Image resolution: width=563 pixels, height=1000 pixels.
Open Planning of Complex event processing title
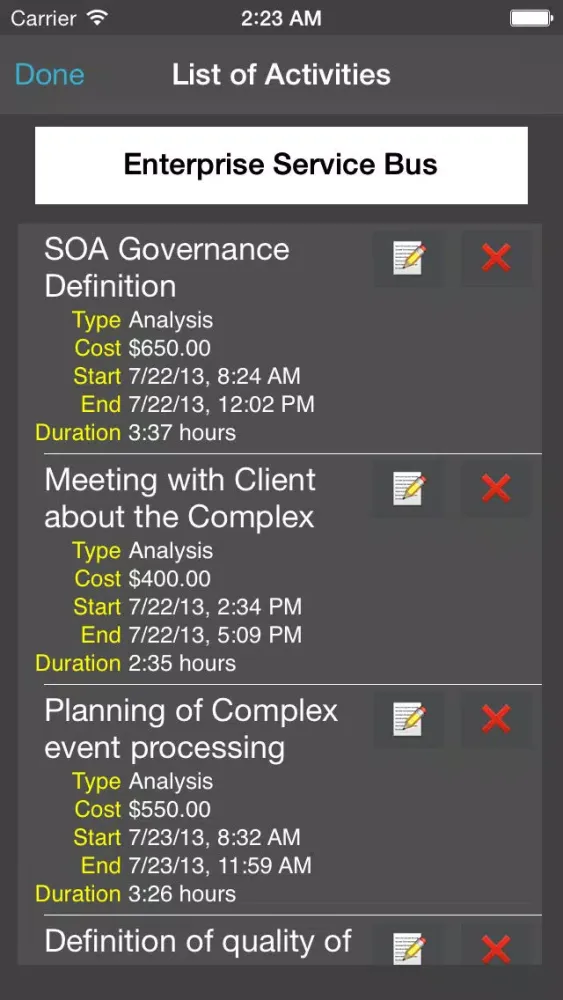[191, 729]
